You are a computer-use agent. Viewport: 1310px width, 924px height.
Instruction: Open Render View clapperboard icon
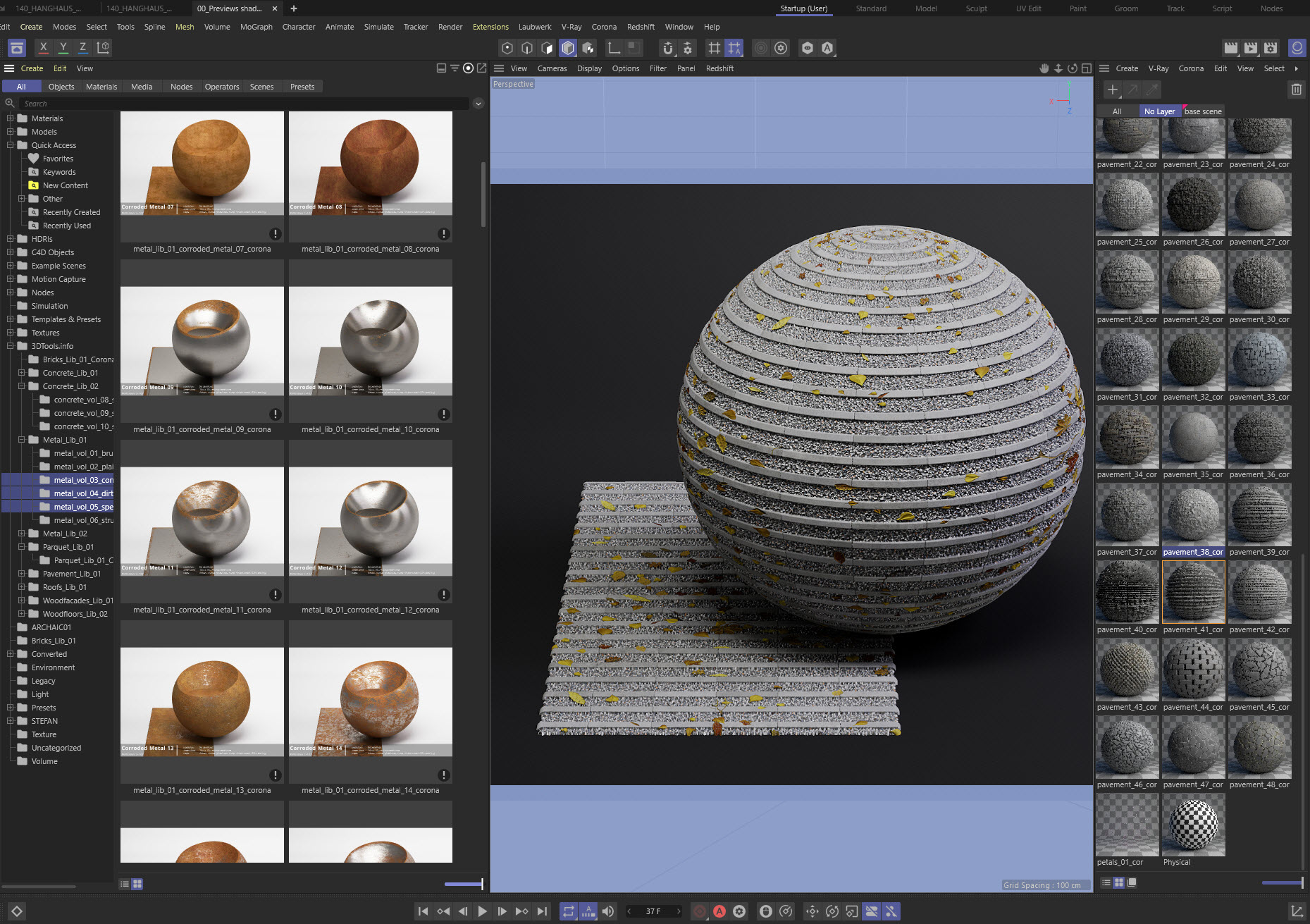click(1231, 48)
